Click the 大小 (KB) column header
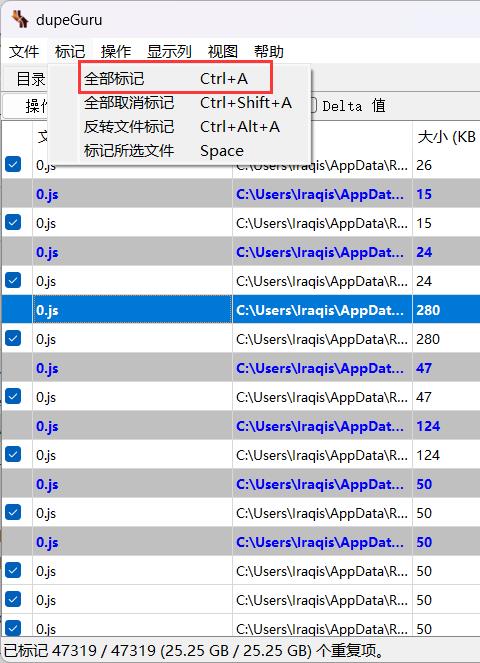The width and height of the screenshot is (480, 663). [x=446, y=137]
